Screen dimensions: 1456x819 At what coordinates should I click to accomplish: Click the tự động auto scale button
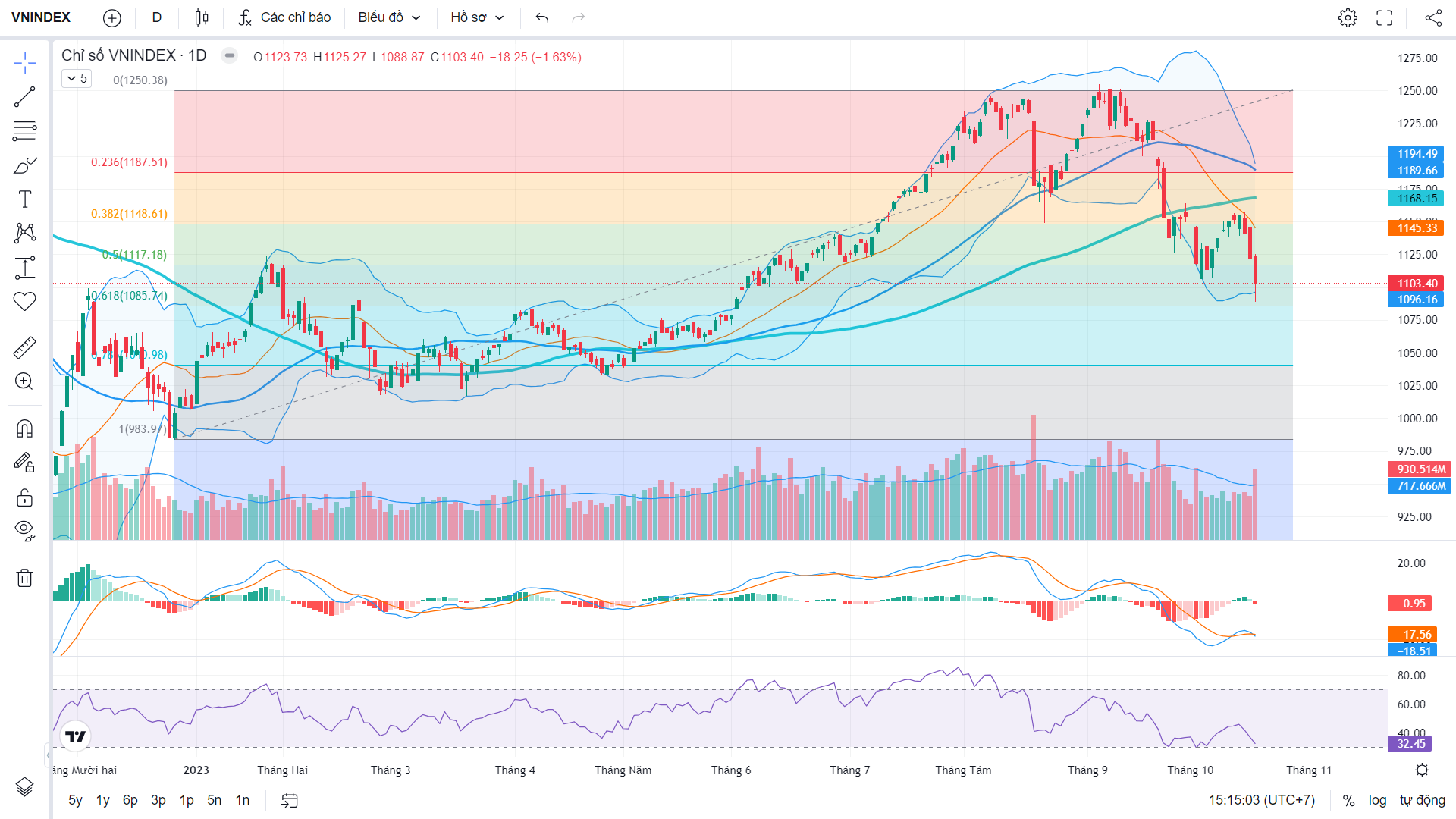[1423, 800]
